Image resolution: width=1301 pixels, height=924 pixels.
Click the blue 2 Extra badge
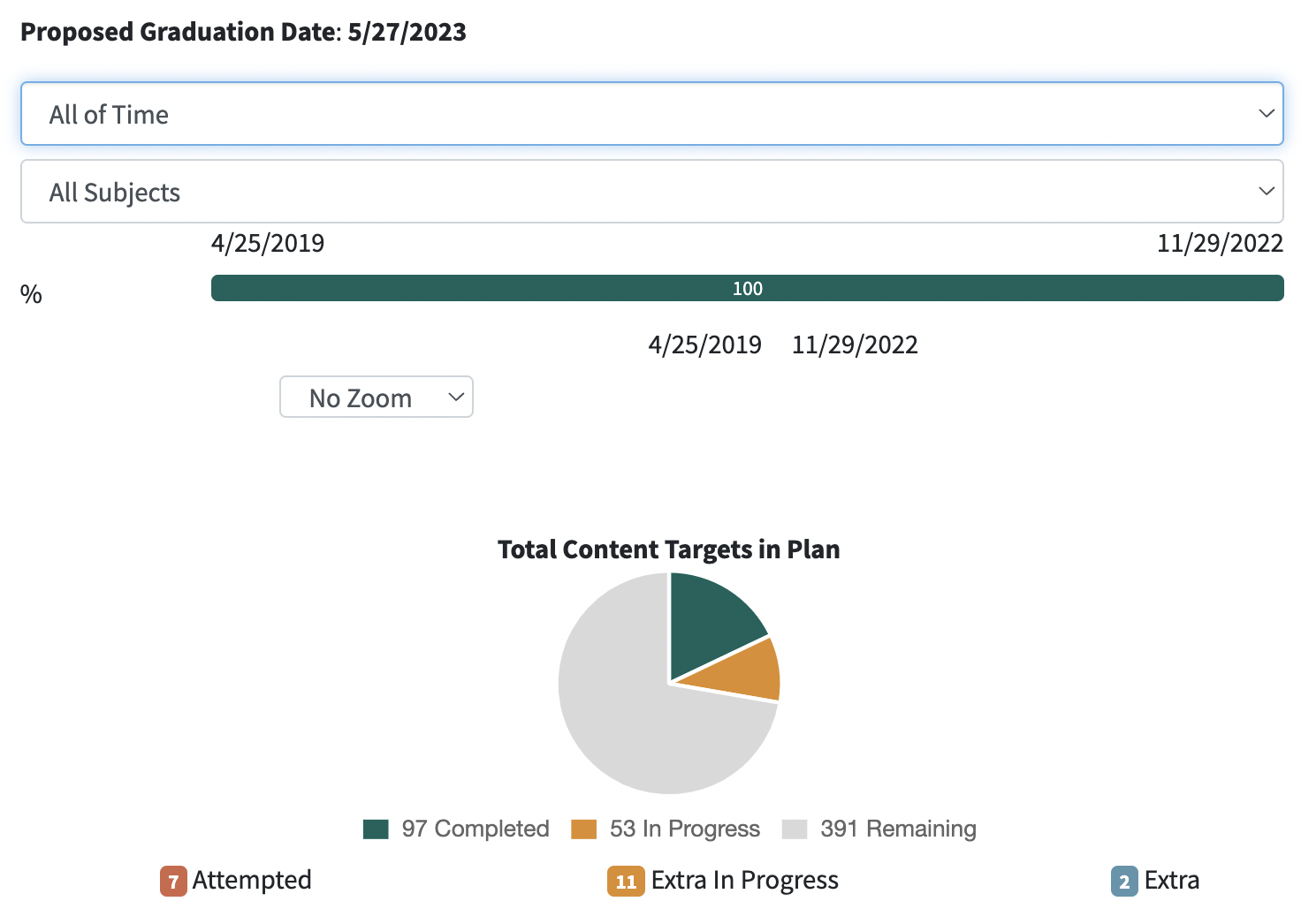[x=1124, y=881]
